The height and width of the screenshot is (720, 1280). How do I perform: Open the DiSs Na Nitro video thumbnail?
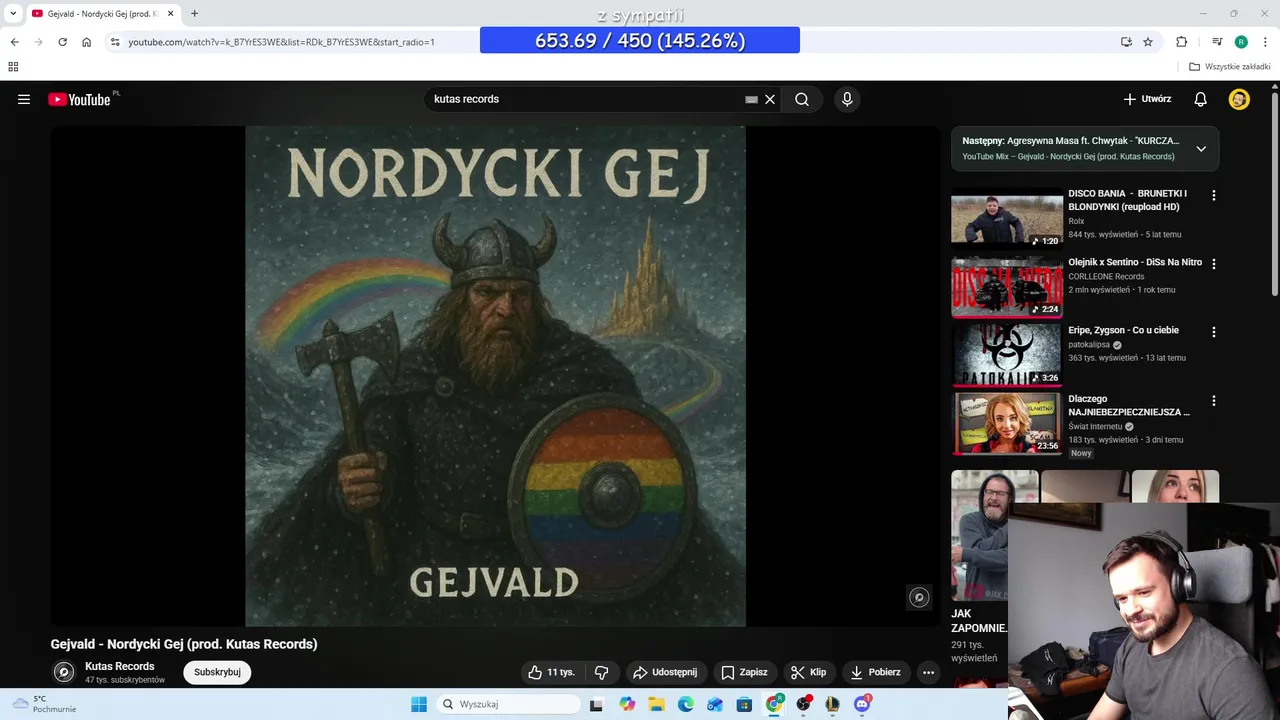pos(1007,287)
